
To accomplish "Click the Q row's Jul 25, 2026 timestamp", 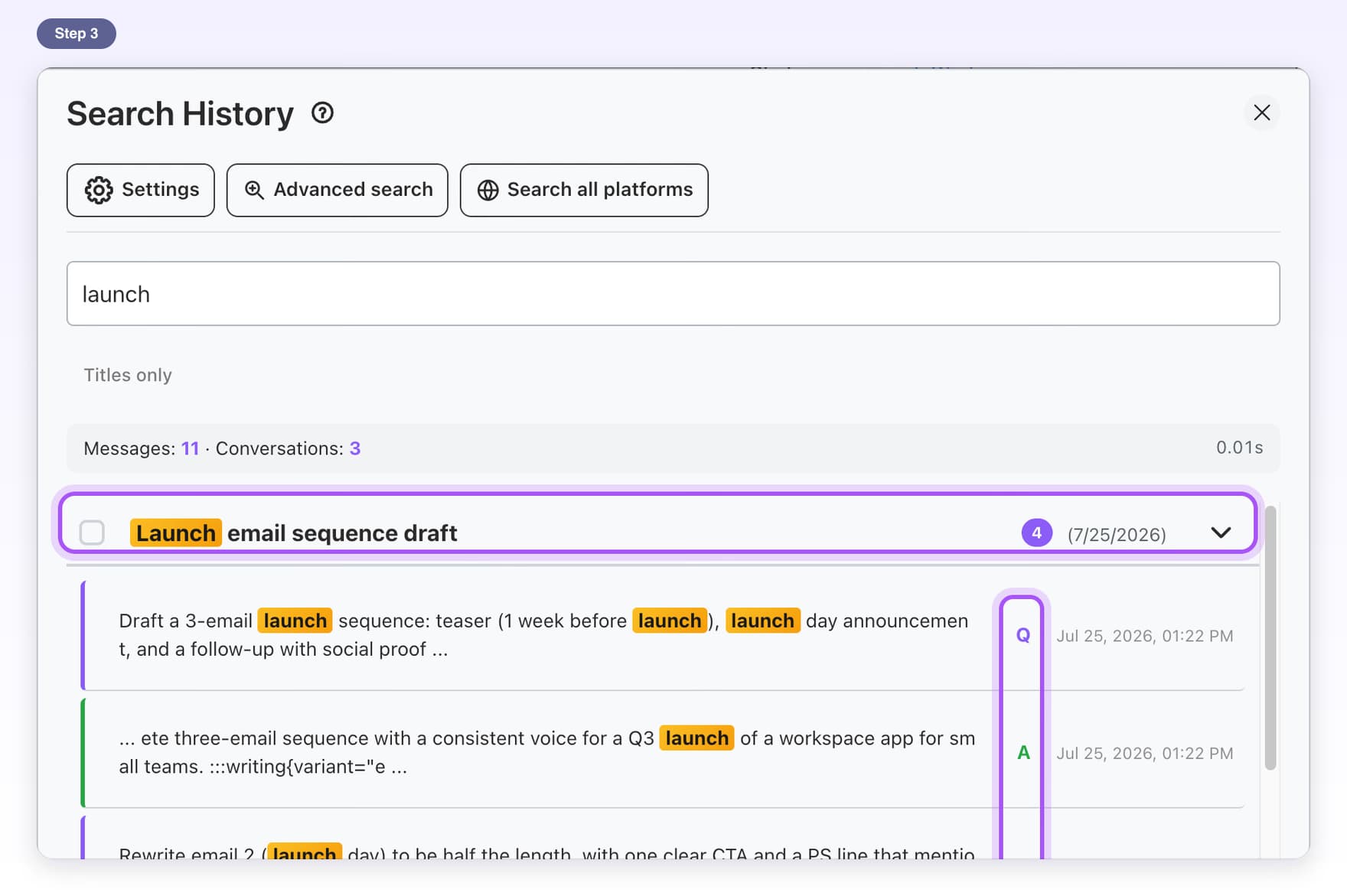I will click(x=1145, y=636).
